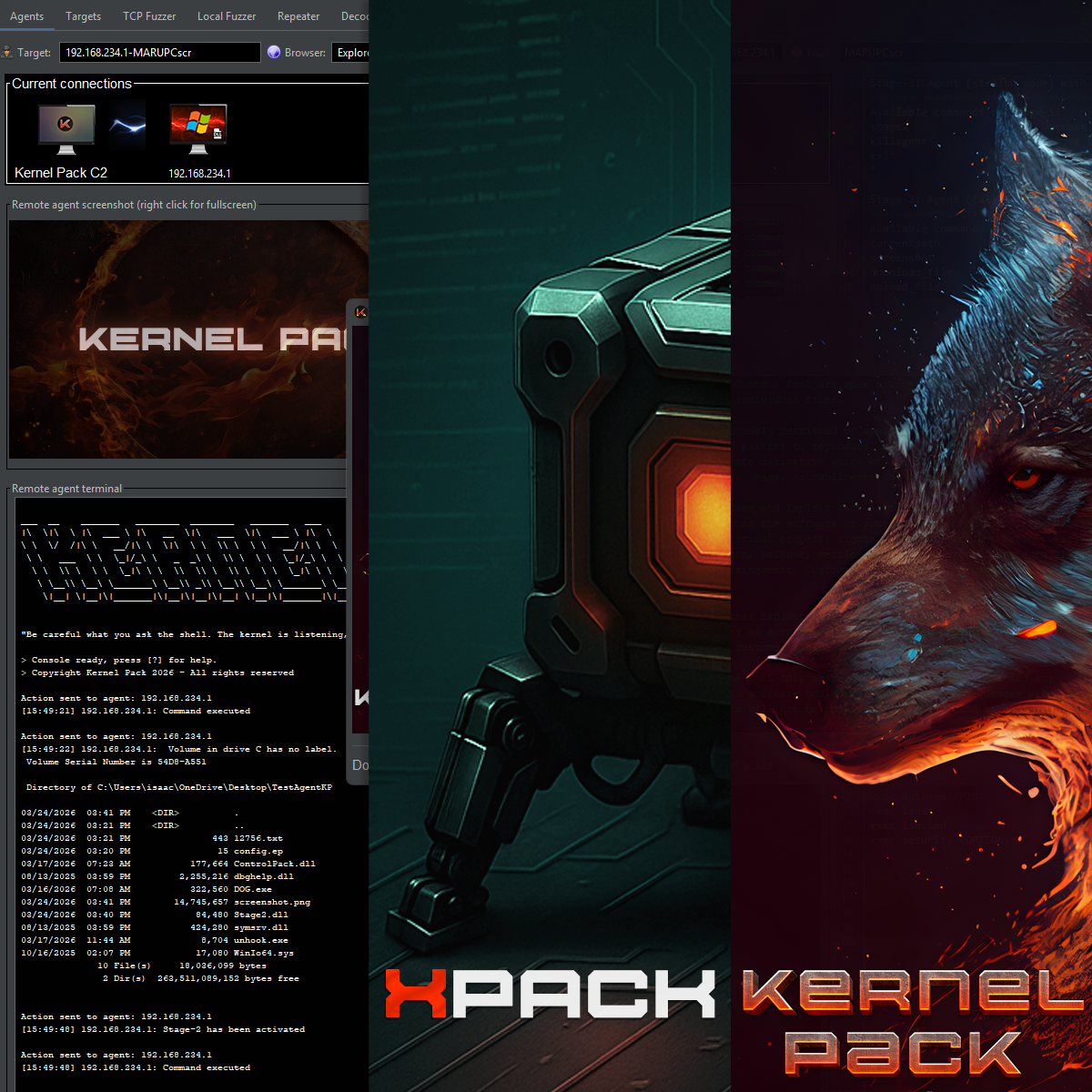Viewport: 1092px width, 1092px height.
Task: Click into the Target address field
Action: click(160, 53)
